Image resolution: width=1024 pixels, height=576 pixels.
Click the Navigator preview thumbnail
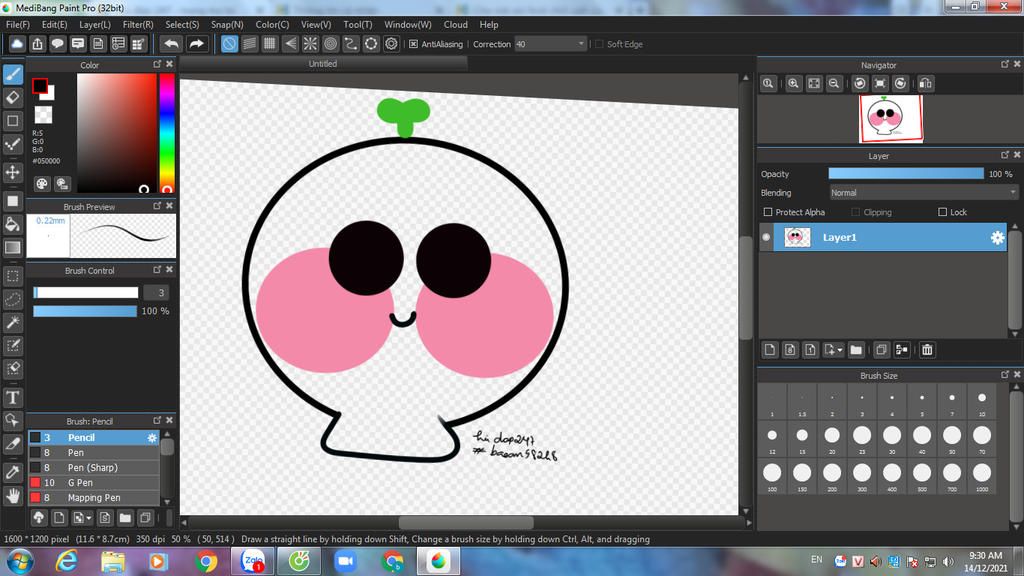[891, 118]
